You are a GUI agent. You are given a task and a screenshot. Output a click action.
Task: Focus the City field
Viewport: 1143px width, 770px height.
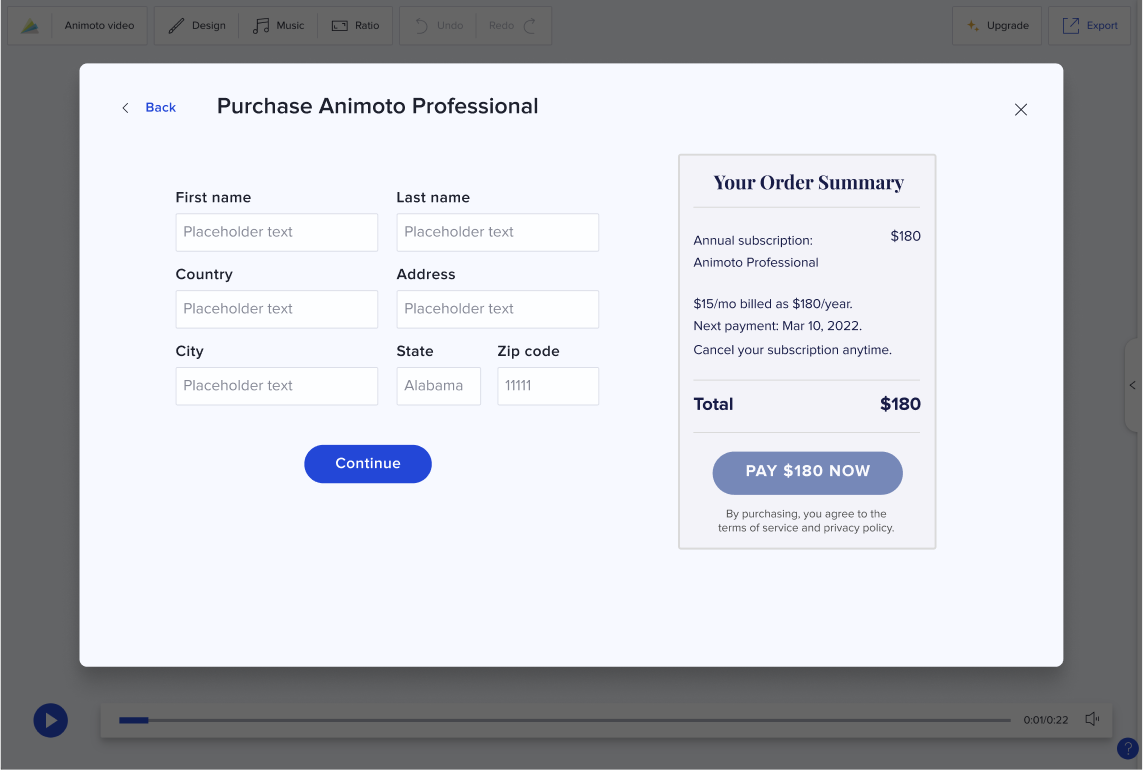point(276,386)
